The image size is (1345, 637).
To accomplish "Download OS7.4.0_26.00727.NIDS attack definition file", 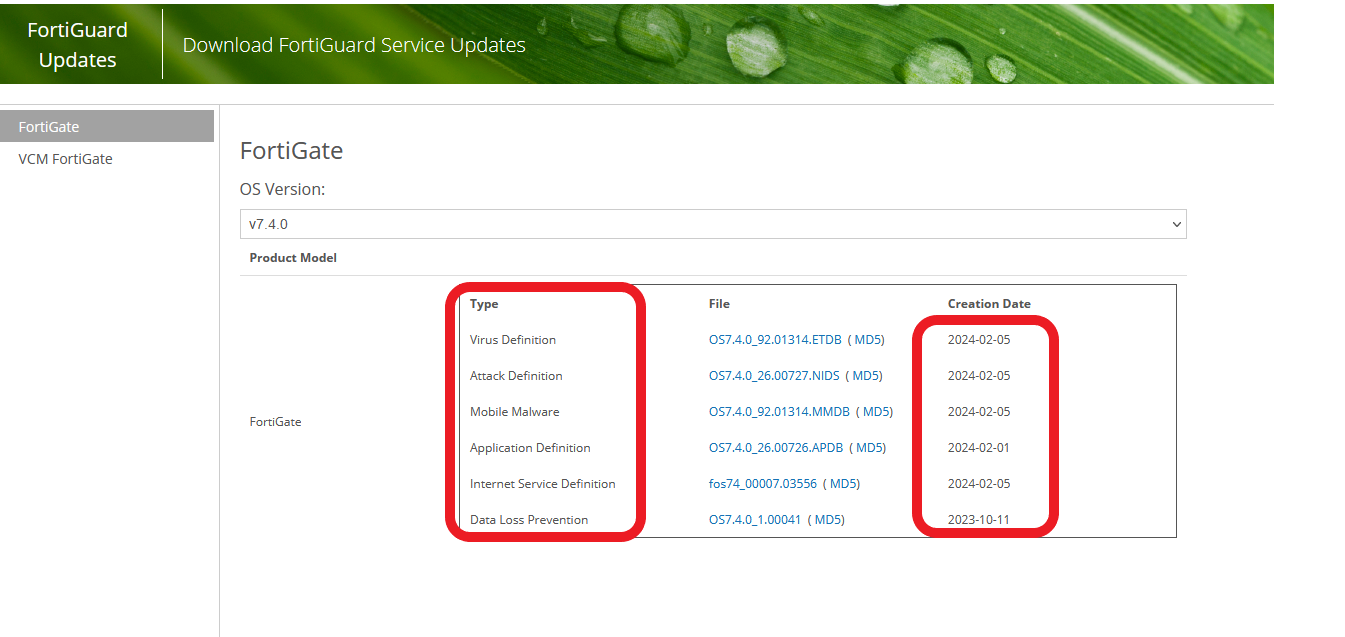I will (x=773, y=376).
